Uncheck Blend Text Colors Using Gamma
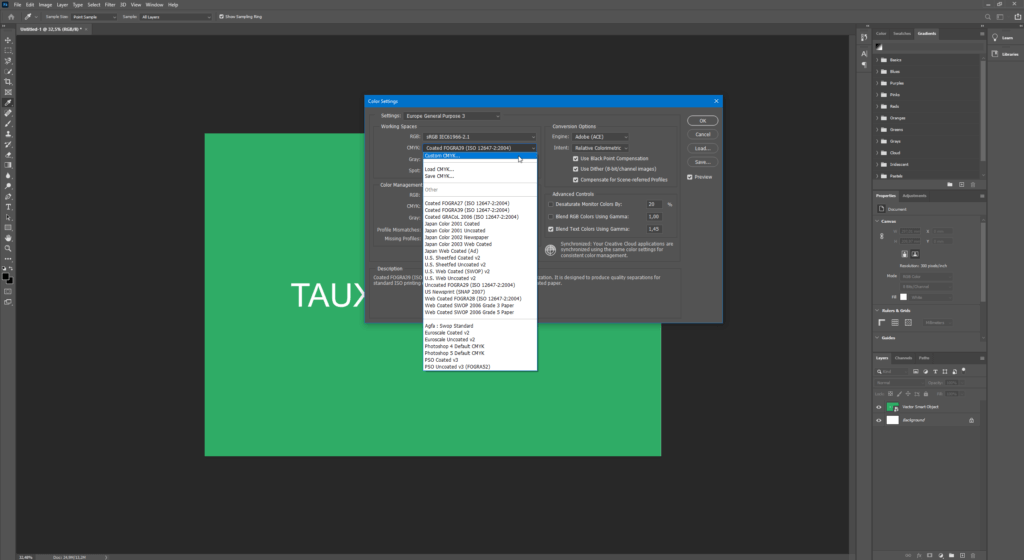The width and height of the screenshot is (1024, 560). pyautogui.click(x=551, y=229)
